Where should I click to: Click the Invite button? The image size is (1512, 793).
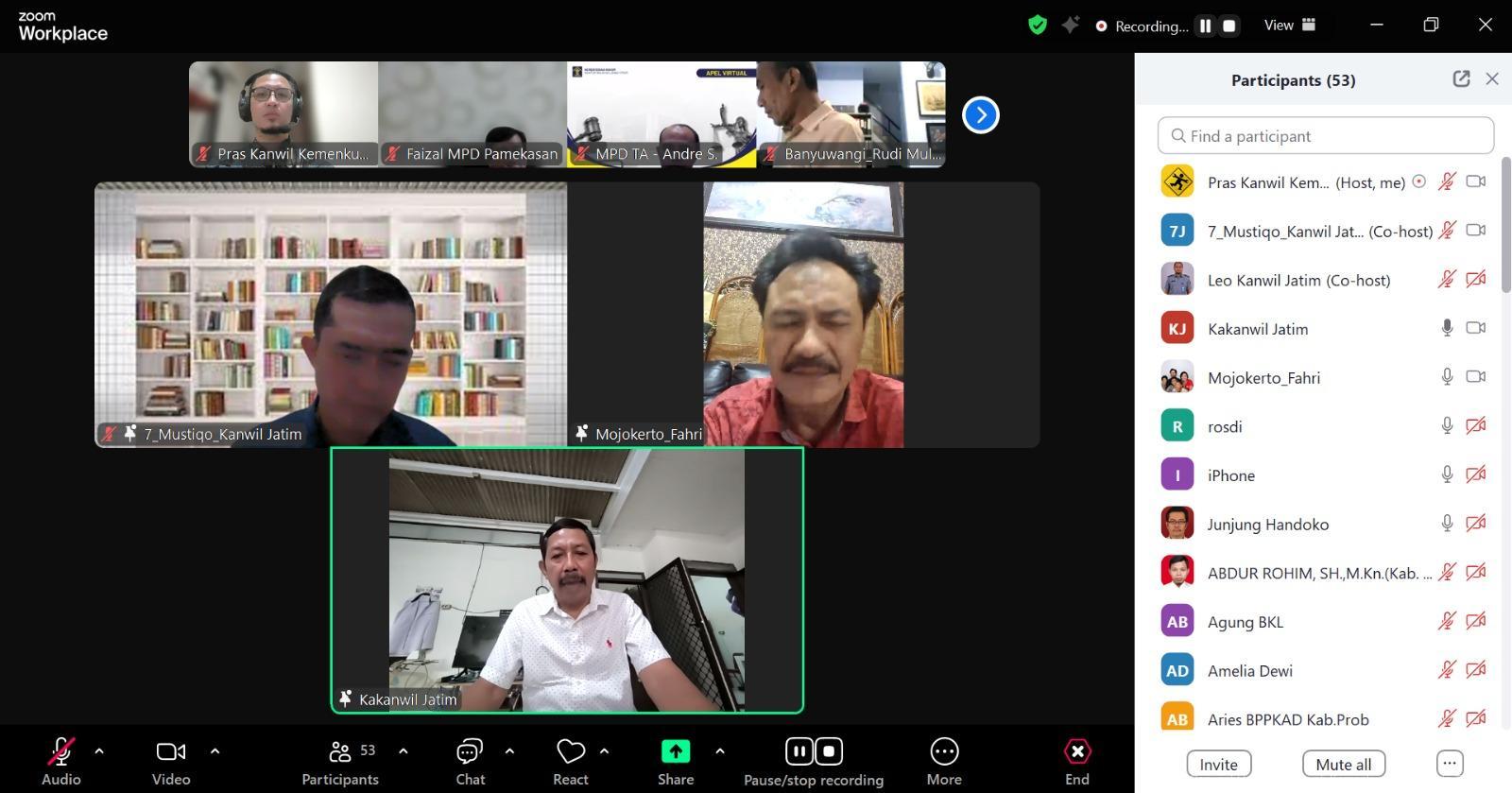click(x=1218, y=764)
